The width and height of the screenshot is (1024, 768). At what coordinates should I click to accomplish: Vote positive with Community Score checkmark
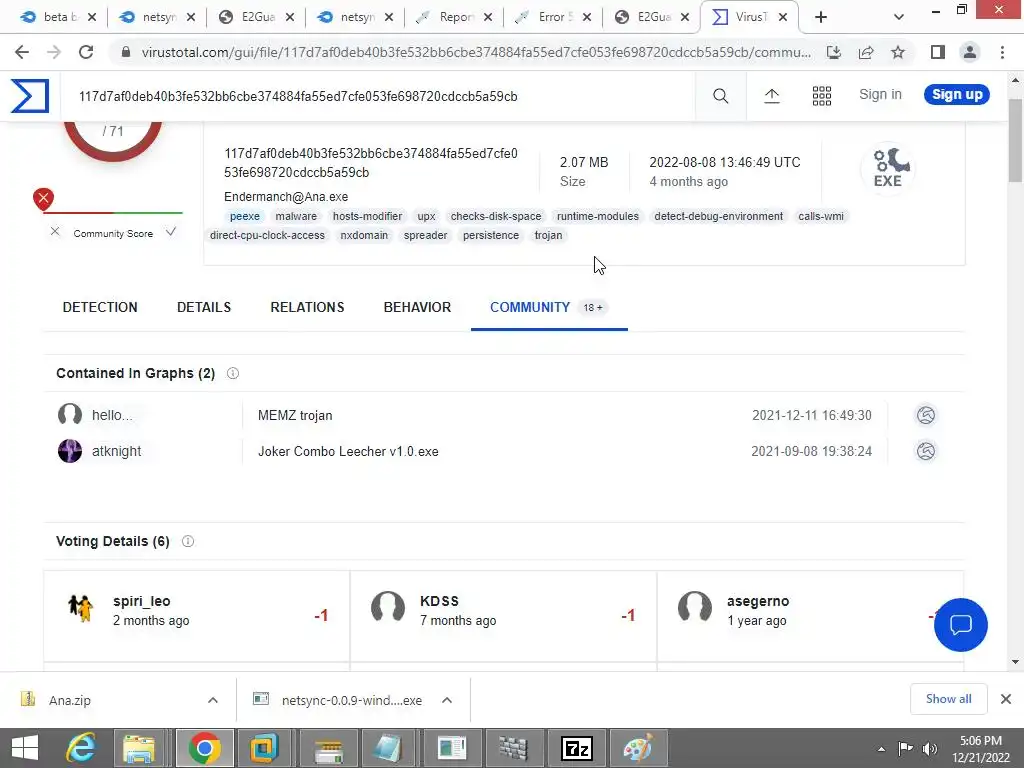click(170, 231)
